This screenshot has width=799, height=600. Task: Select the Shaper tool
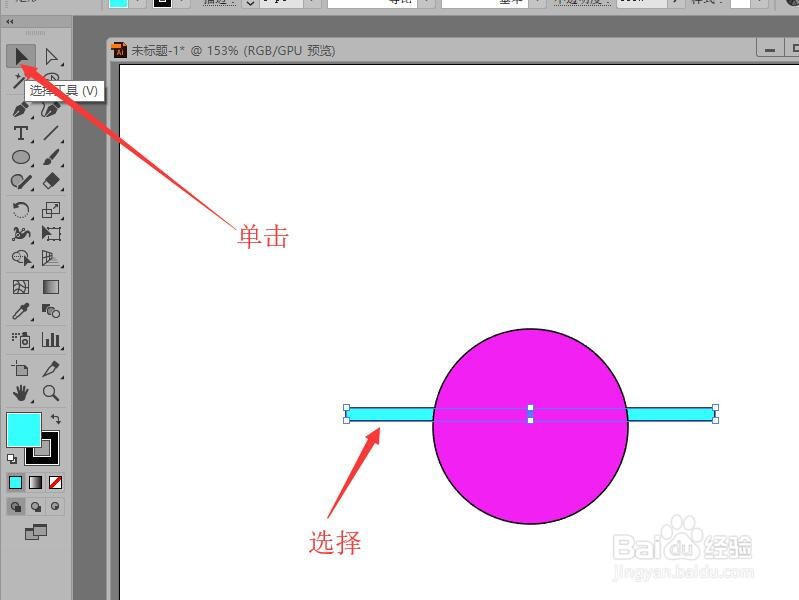[x=21, y=181]
